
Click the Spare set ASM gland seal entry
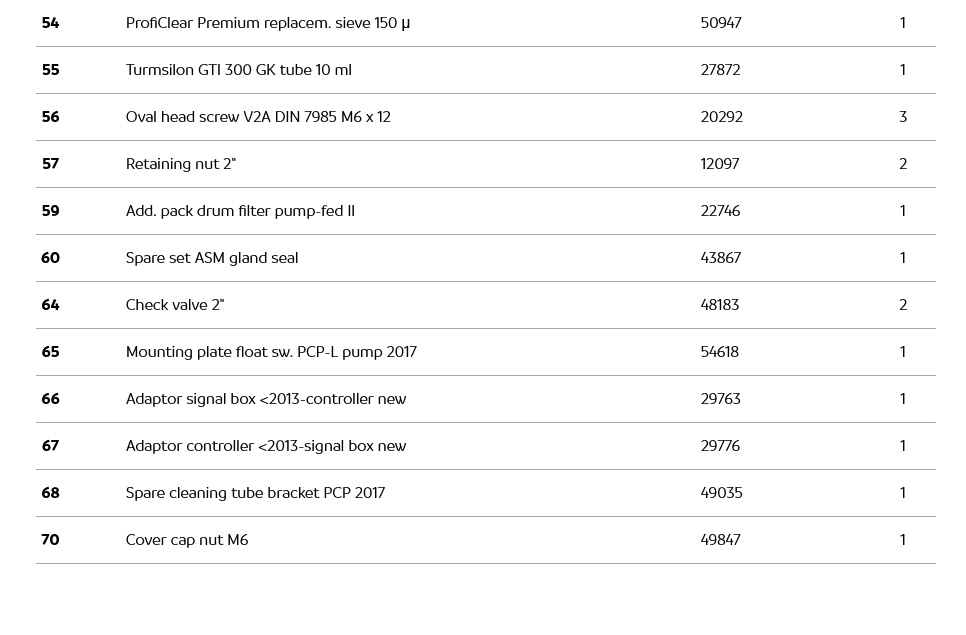[212, 258]
